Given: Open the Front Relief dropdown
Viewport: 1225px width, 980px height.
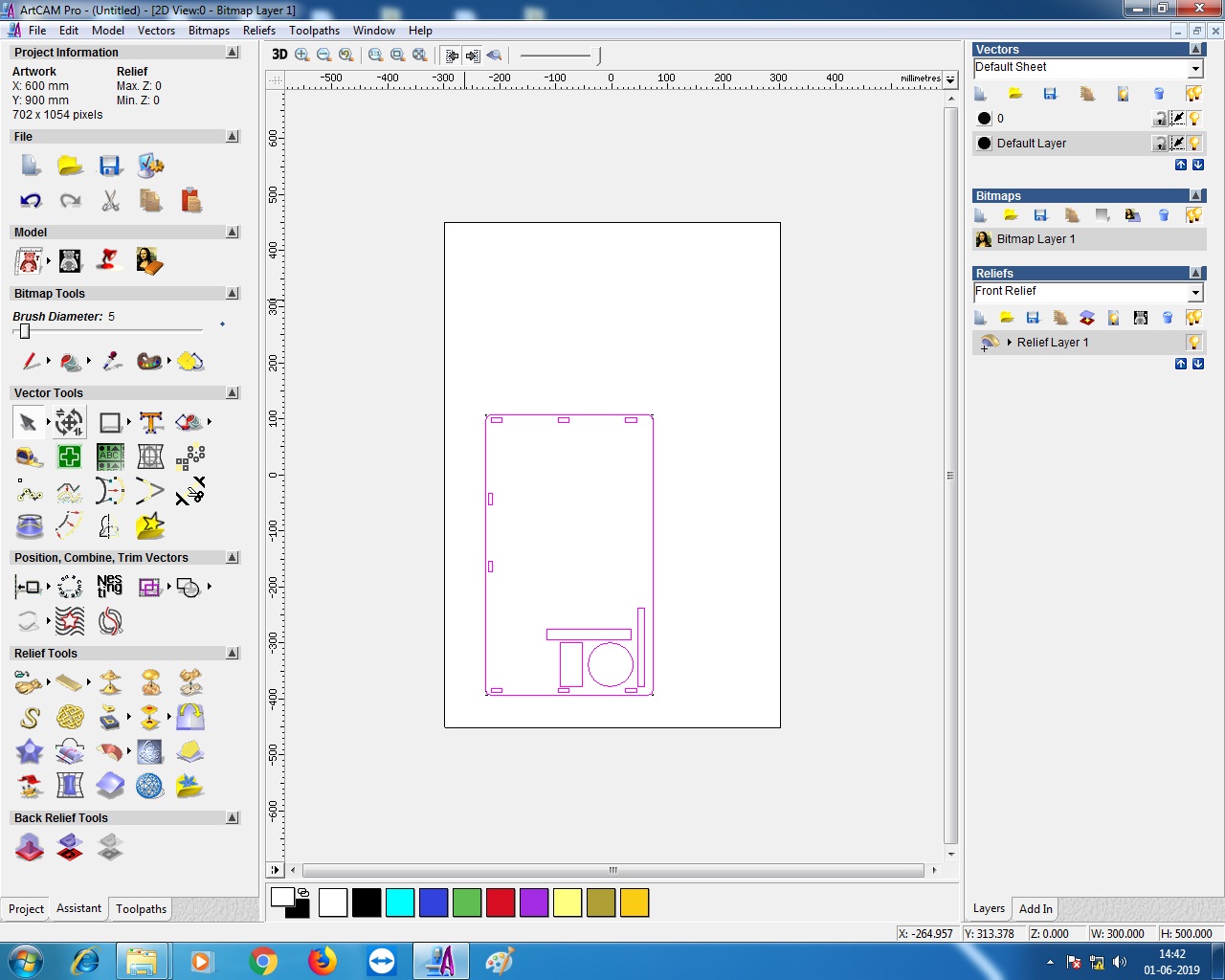Looking at the screenshot, I should 1195,292.
